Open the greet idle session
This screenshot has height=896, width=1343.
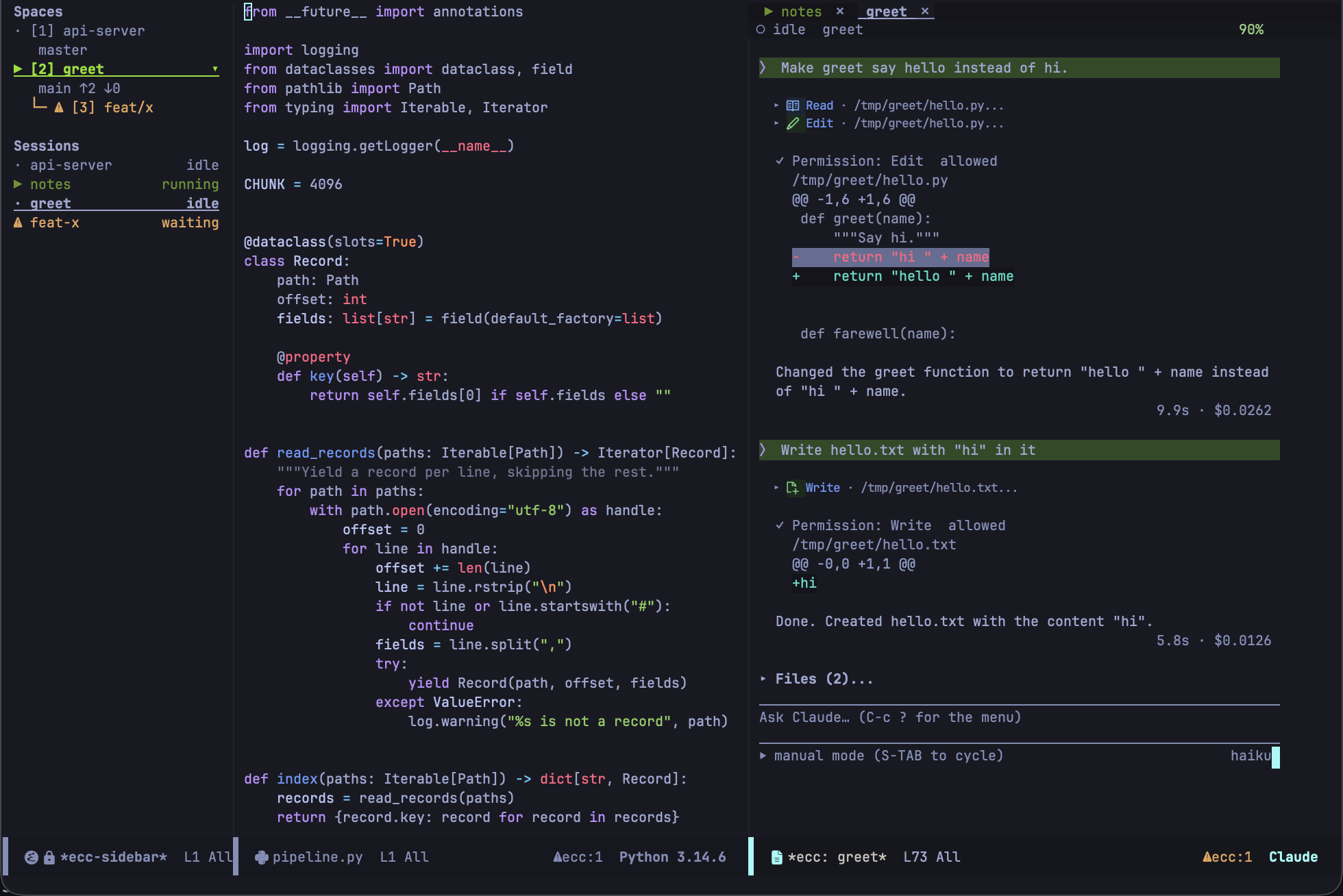click(116, 203)
